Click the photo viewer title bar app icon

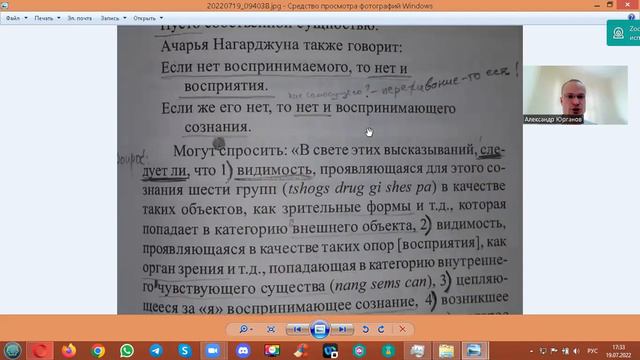click(x=4, y=6)
